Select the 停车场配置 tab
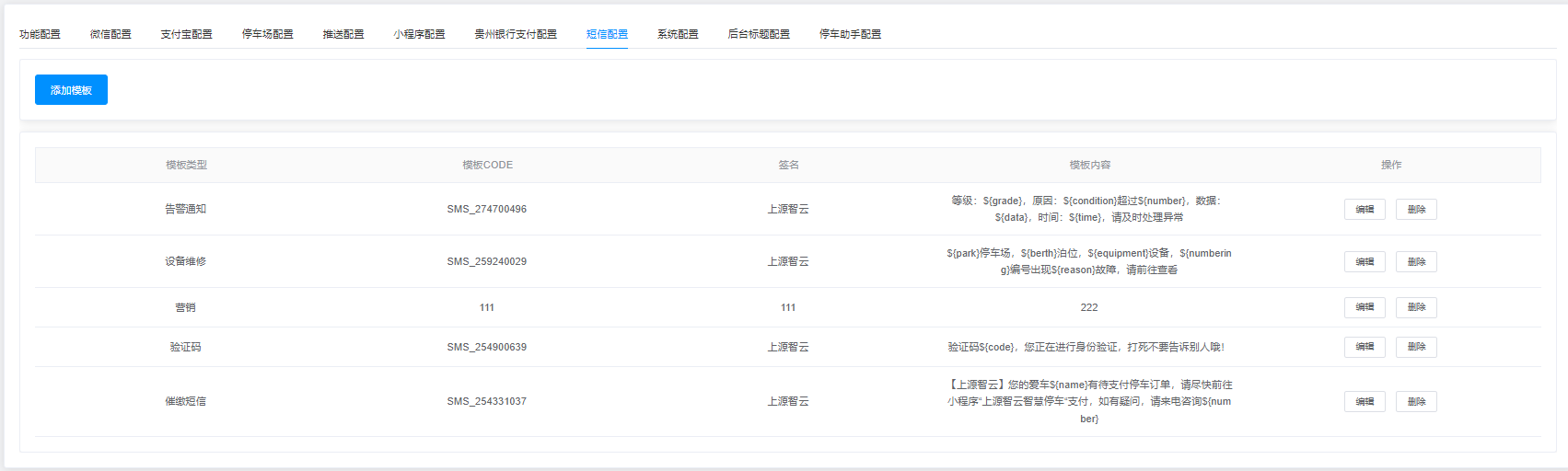The image size is (1568, 471). tap(267, 34)
